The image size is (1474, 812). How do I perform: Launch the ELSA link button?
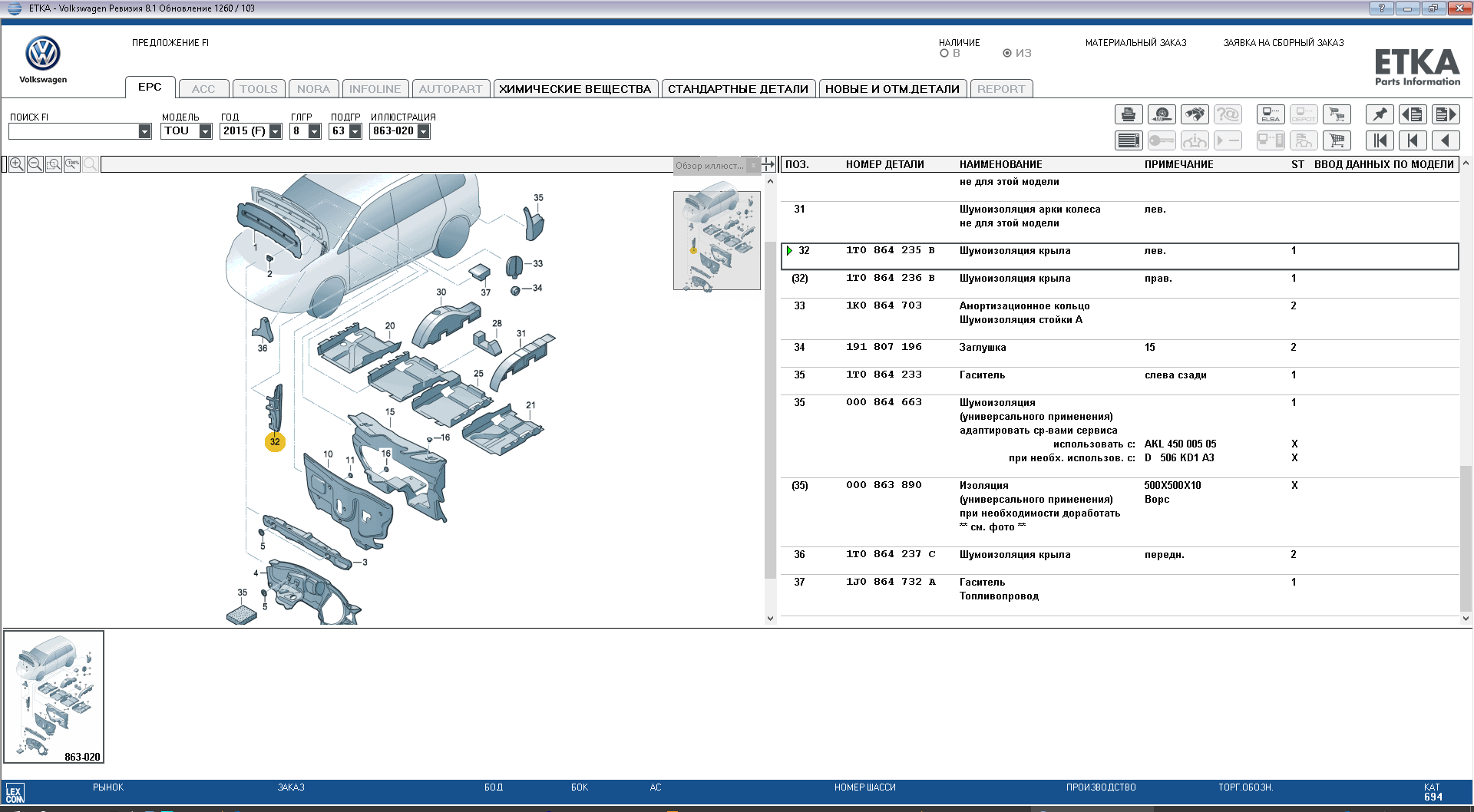tap(1270, 115)
